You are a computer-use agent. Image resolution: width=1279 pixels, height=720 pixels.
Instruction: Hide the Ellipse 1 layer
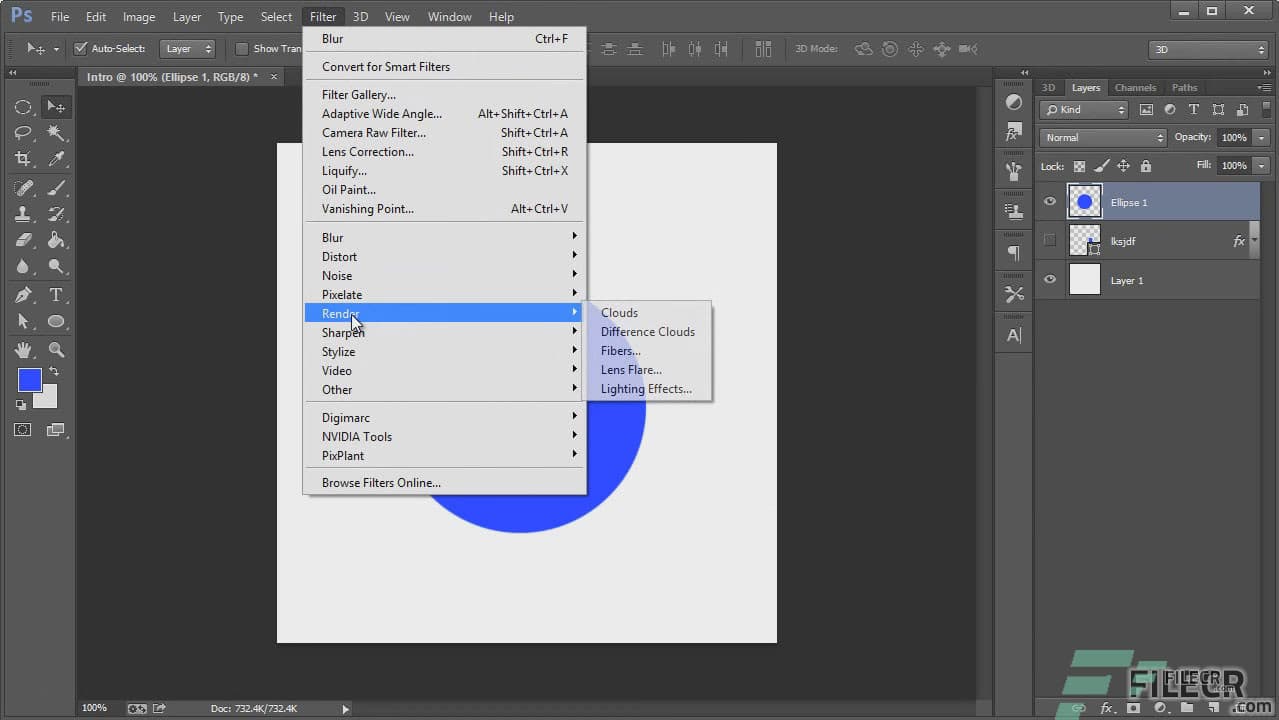(x=1049, y=201)
